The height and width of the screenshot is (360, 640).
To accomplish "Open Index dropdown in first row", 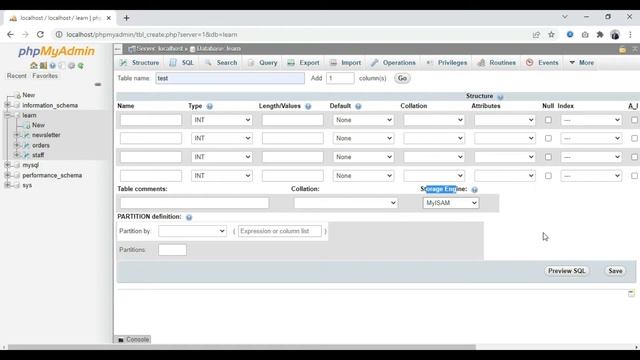I will point(591,120).
